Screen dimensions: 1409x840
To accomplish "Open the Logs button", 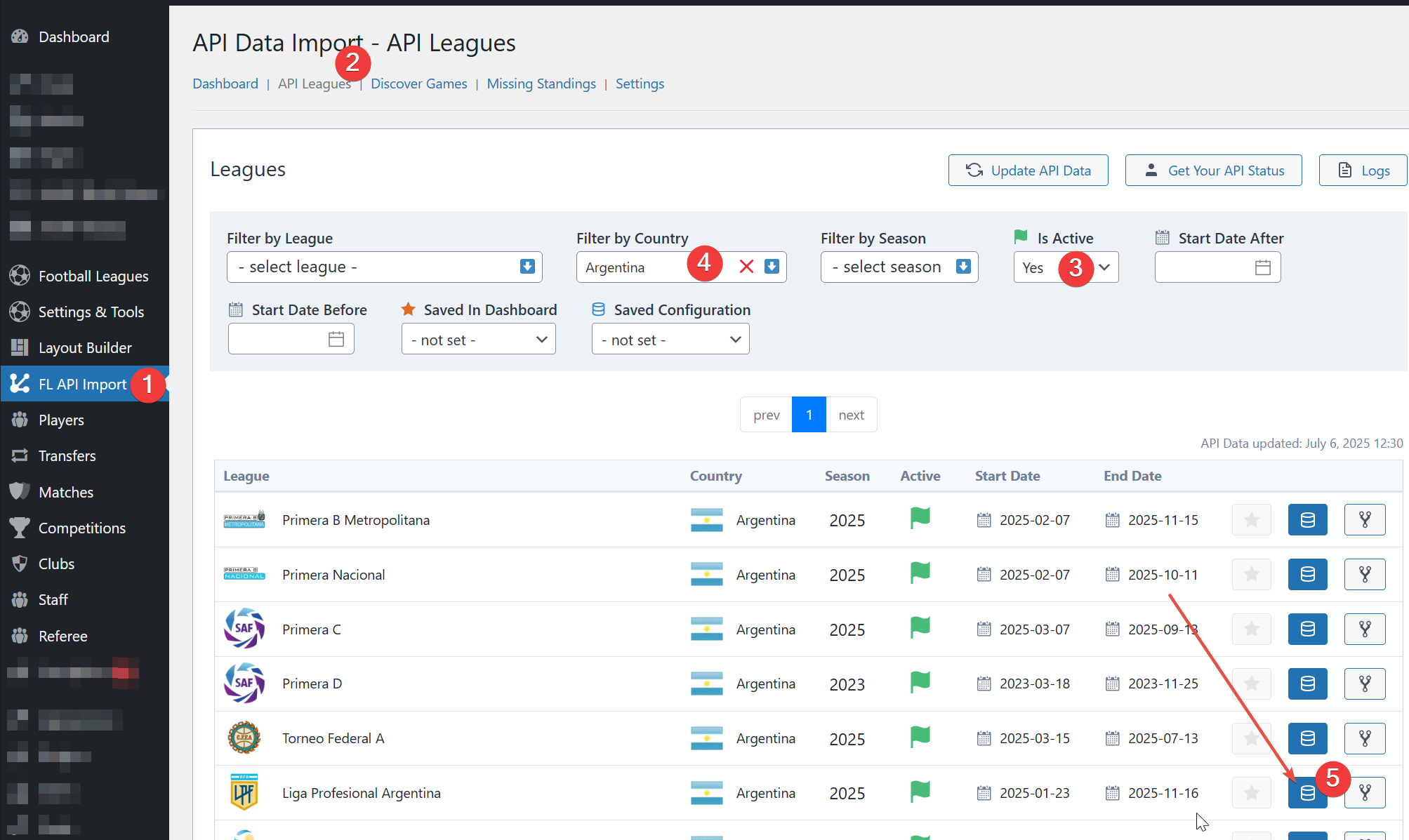I will pos(1363,171).
